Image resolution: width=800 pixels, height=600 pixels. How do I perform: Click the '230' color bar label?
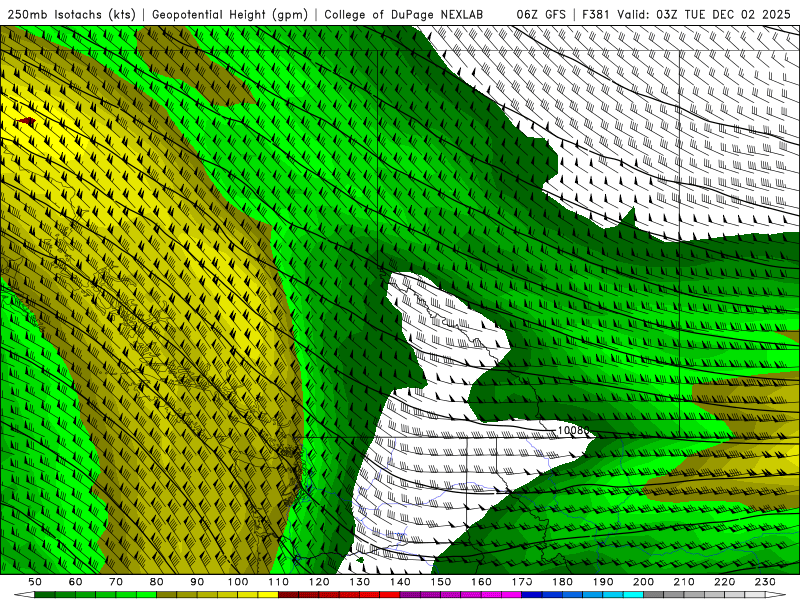click(765, 582)
